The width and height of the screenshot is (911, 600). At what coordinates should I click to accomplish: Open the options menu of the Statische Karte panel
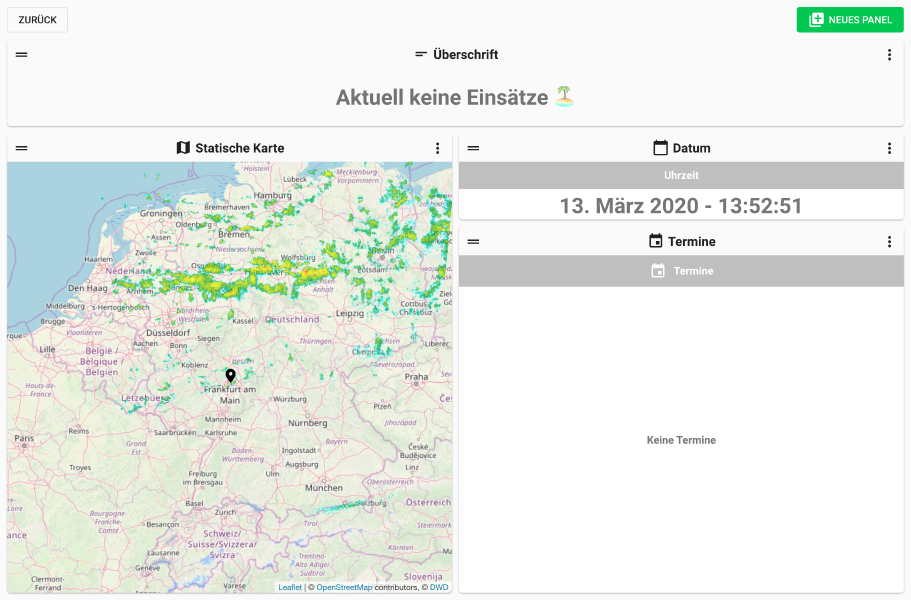coord(437,147)
